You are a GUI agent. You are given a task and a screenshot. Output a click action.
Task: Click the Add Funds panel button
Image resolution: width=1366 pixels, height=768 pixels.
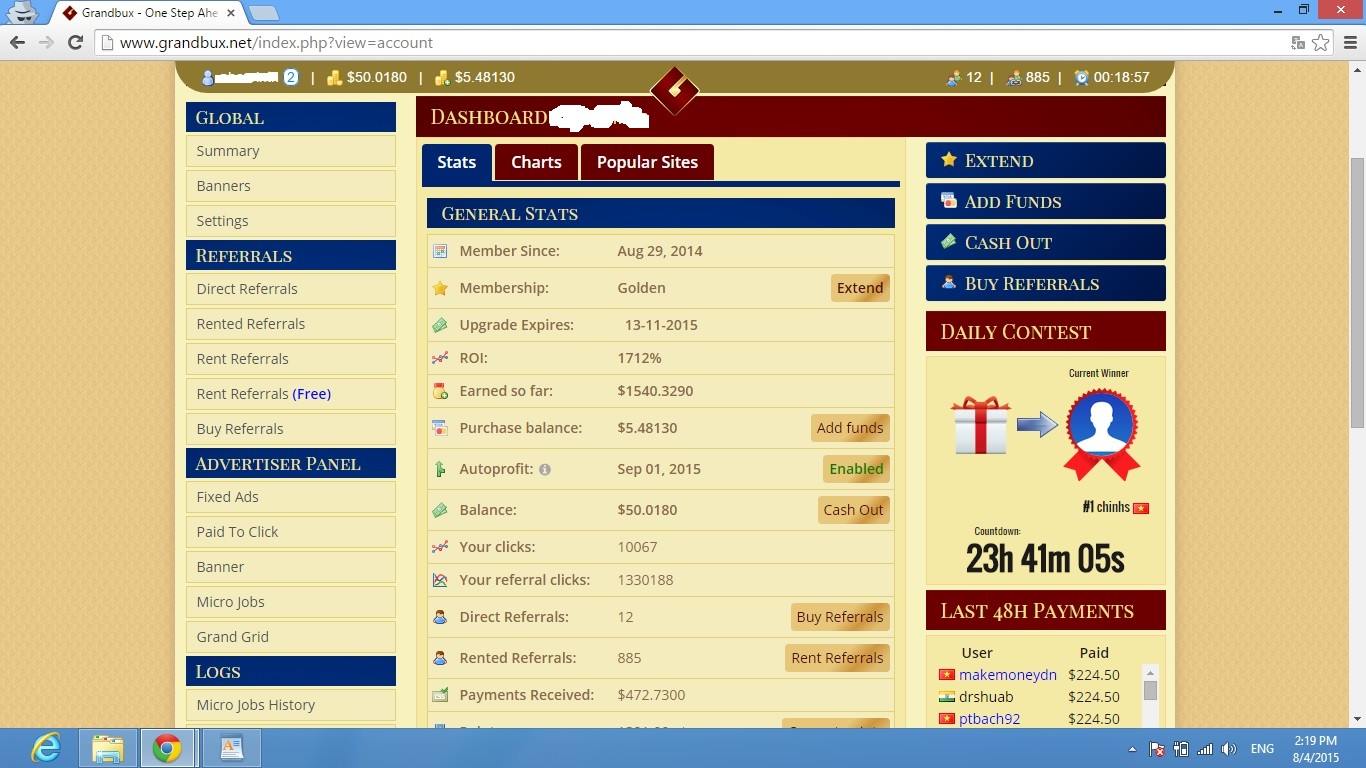coord(1046,202)
